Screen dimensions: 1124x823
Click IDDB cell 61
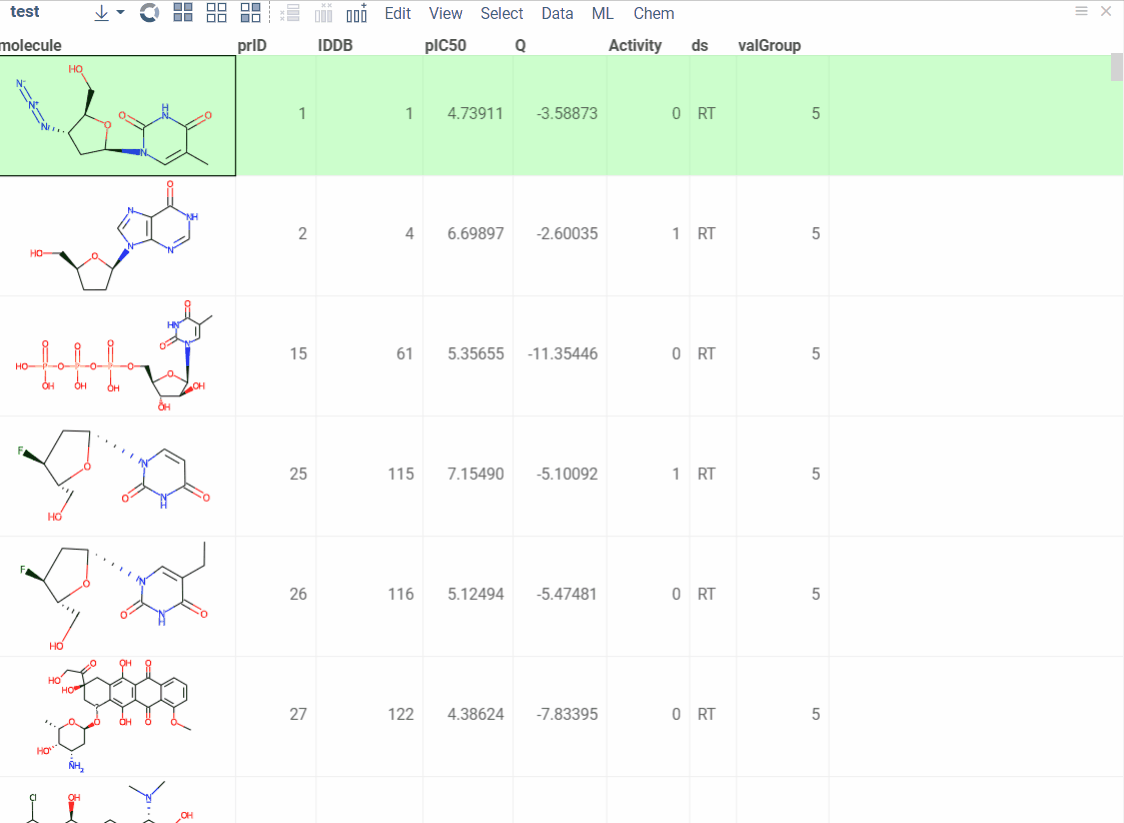pos(405,353)
